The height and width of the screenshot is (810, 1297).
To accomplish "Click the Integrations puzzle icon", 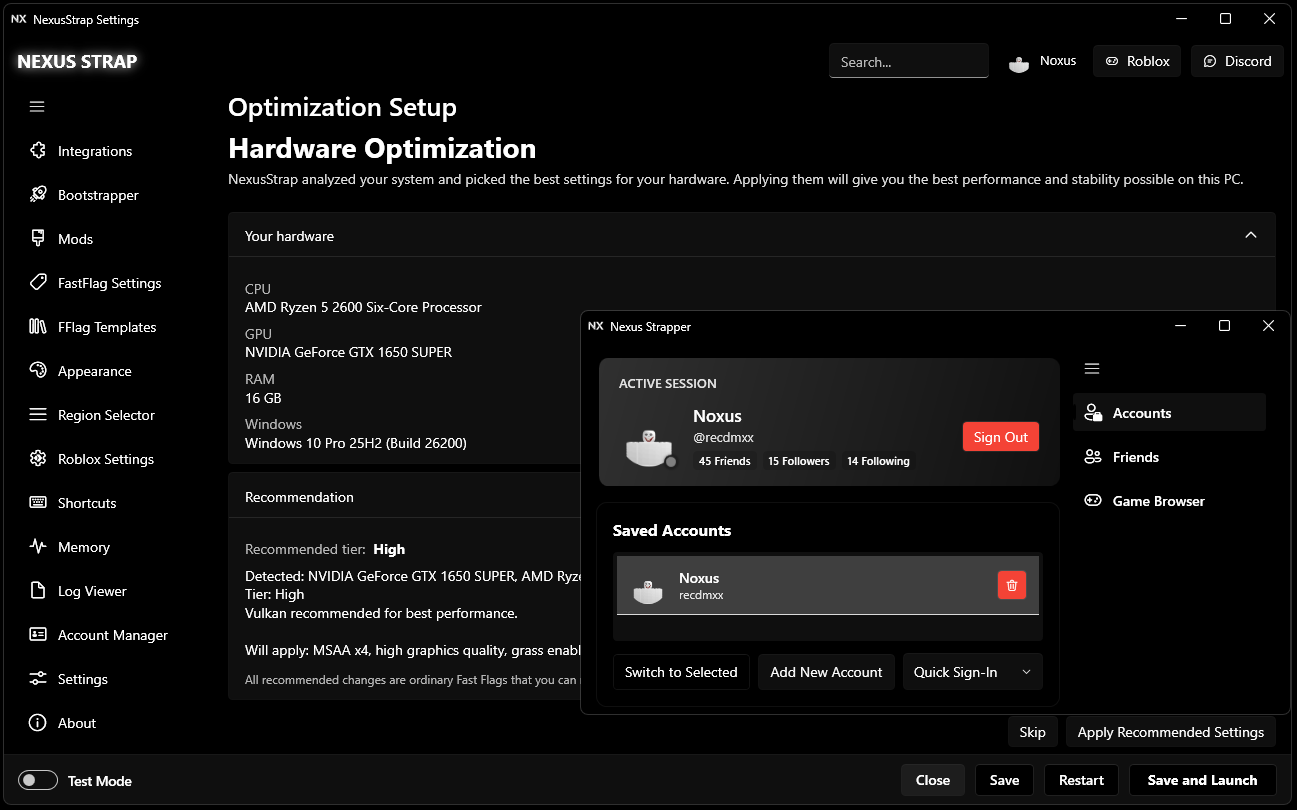I will (38, 151).
